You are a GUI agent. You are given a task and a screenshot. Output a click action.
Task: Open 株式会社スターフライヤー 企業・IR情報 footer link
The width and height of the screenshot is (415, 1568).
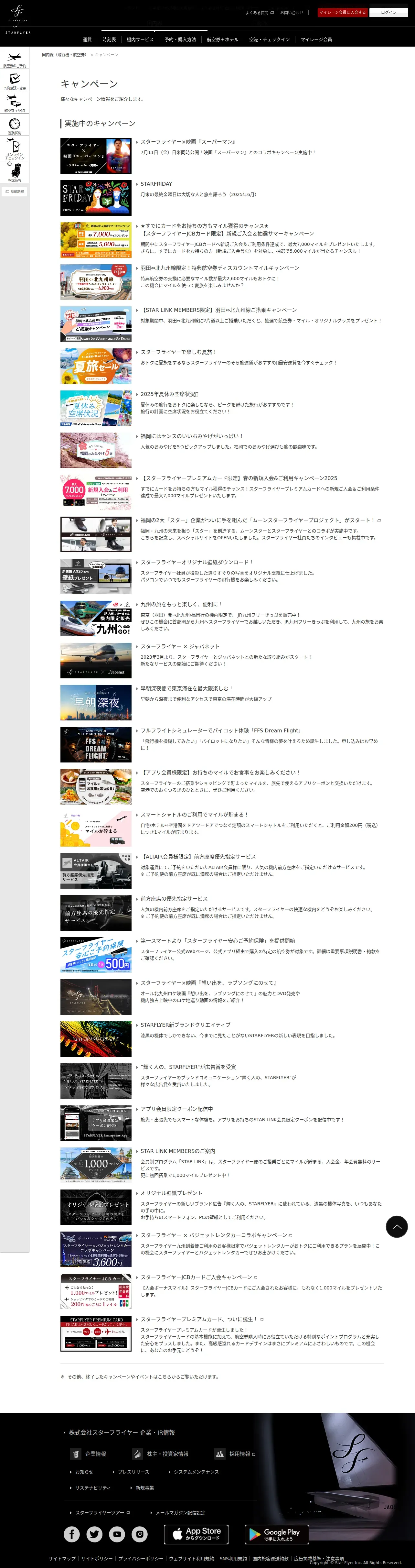click(x=122, y=1432)
